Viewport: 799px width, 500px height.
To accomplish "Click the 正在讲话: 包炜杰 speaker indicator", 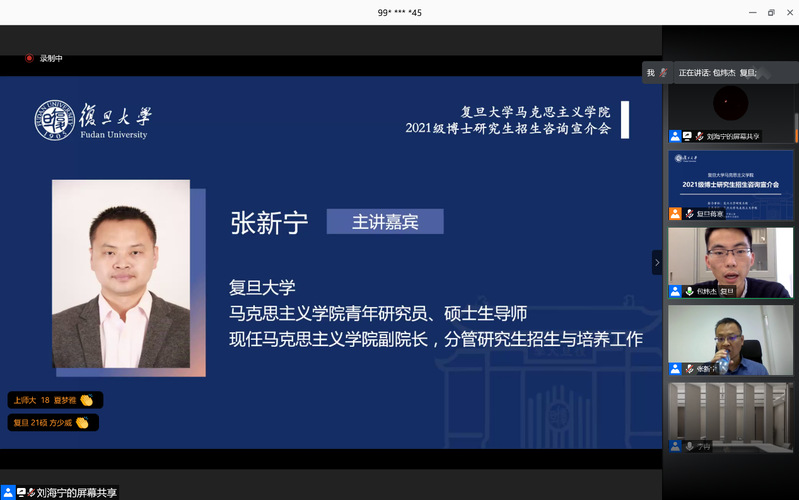I will coord(718,73).
